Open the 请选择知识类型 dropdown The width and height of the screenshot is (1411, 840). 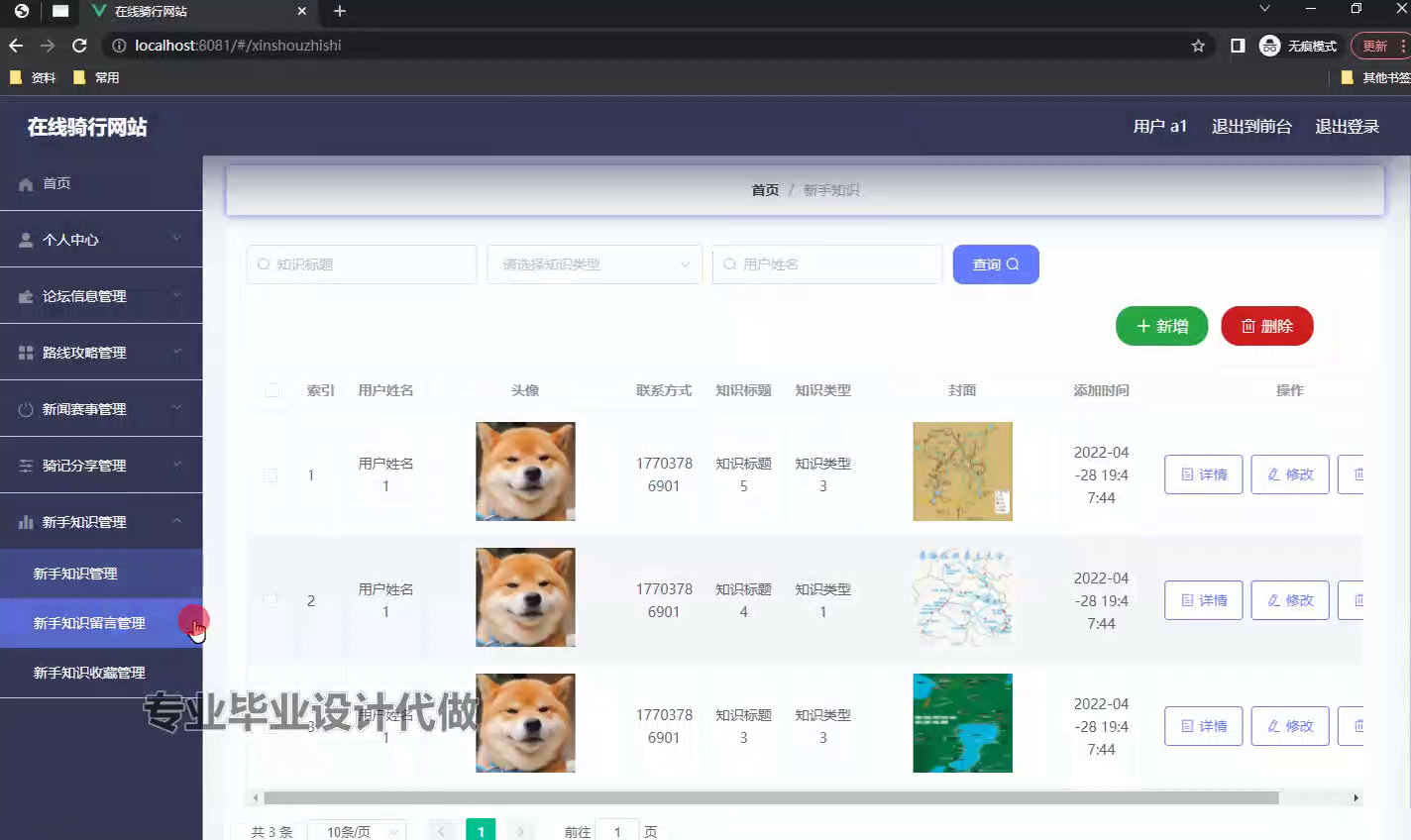click(595, 264)
